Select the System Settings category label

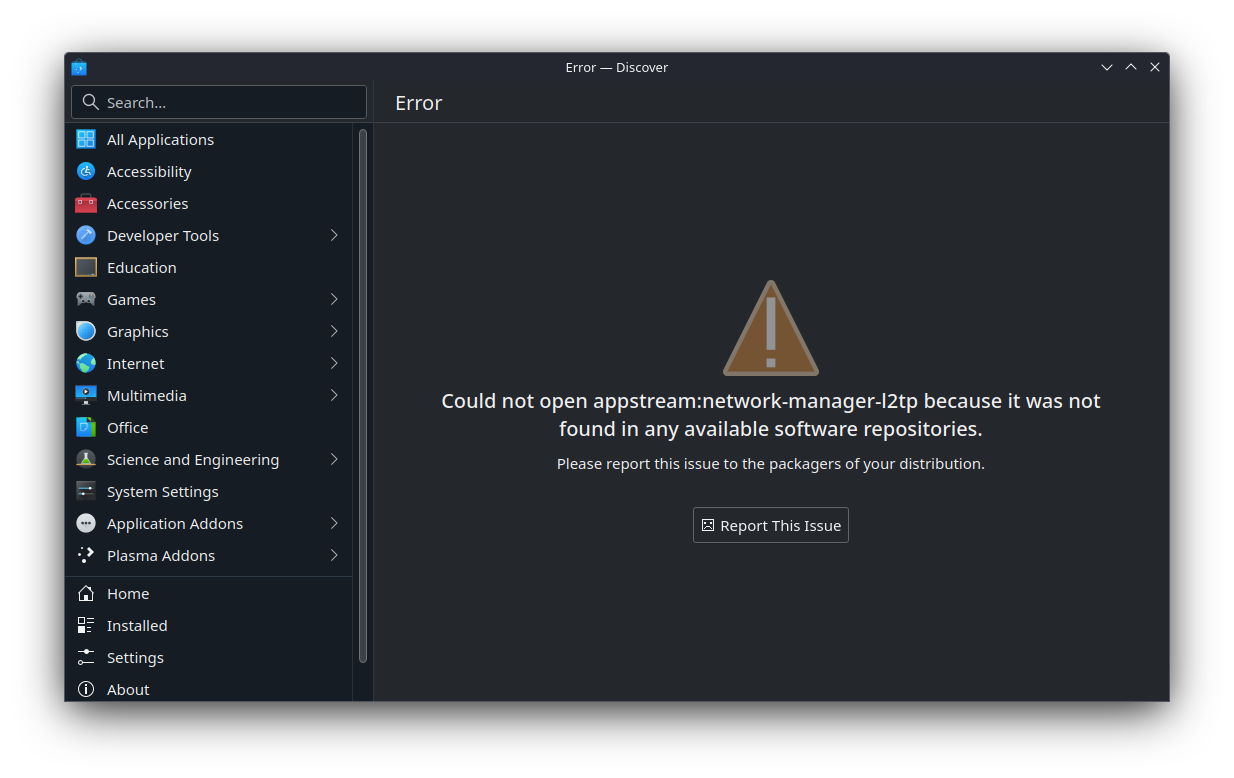pyautogui.click(x=162, y=492)
